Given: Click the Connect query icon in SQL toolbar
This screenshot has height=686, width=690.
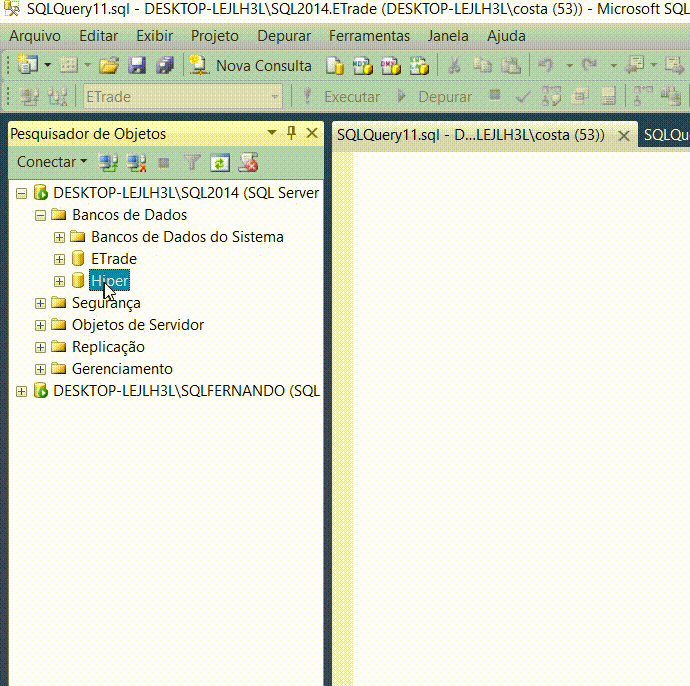Looking at the screenshot, I should click(x=29, y=96).
